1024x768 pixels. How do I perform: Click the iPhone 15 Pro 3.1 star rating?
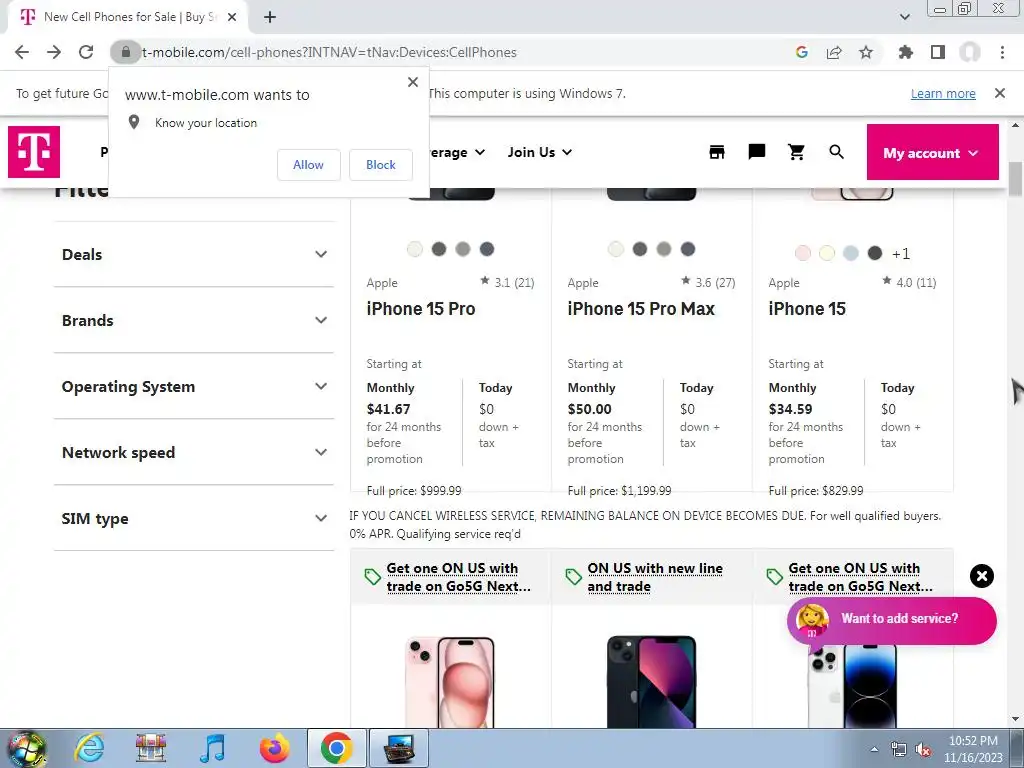[x=507, y=282]
